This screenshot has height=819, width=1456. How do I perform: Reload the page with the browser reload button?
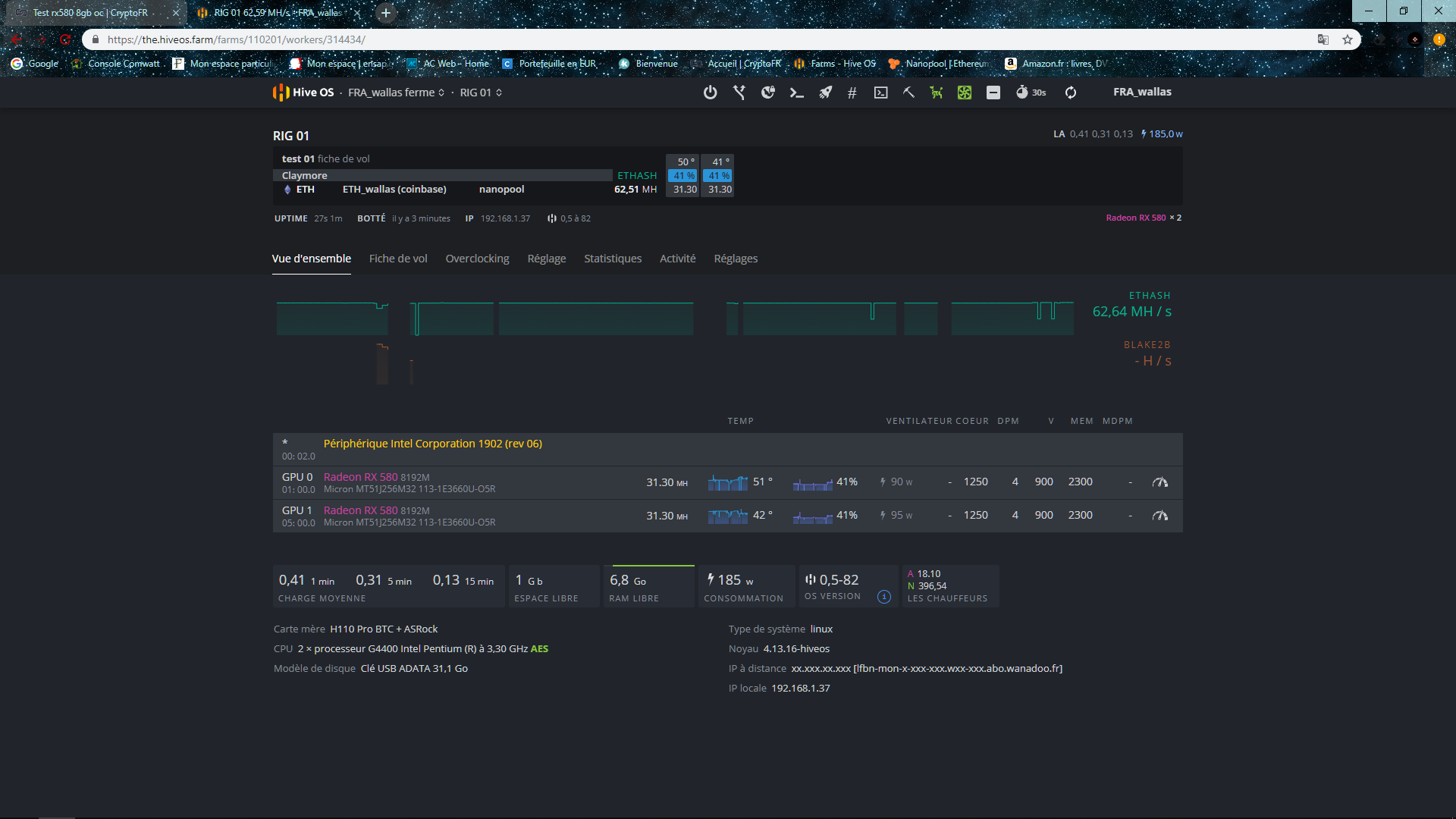point(65,39)
